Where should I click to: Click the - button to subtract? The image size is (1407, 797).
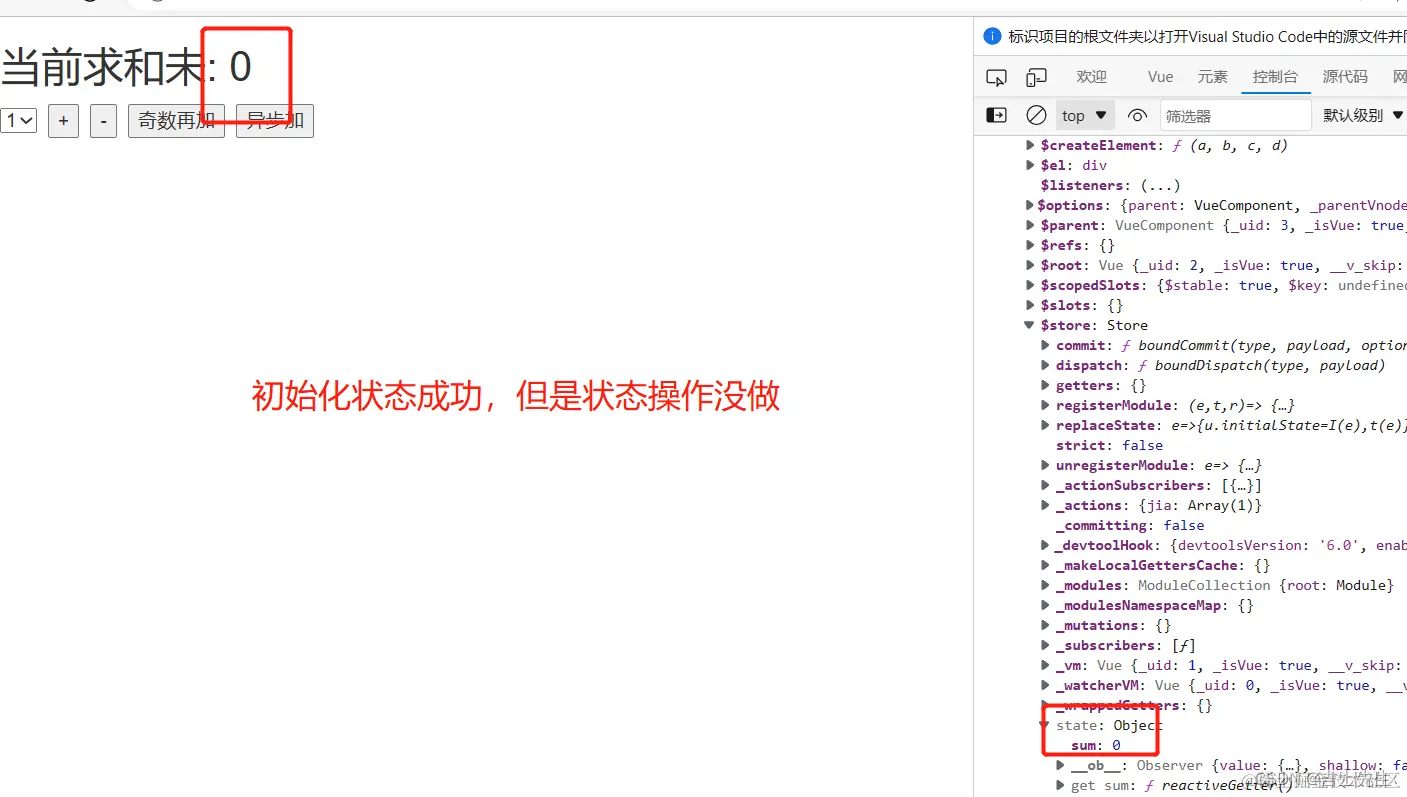point(103,121)
